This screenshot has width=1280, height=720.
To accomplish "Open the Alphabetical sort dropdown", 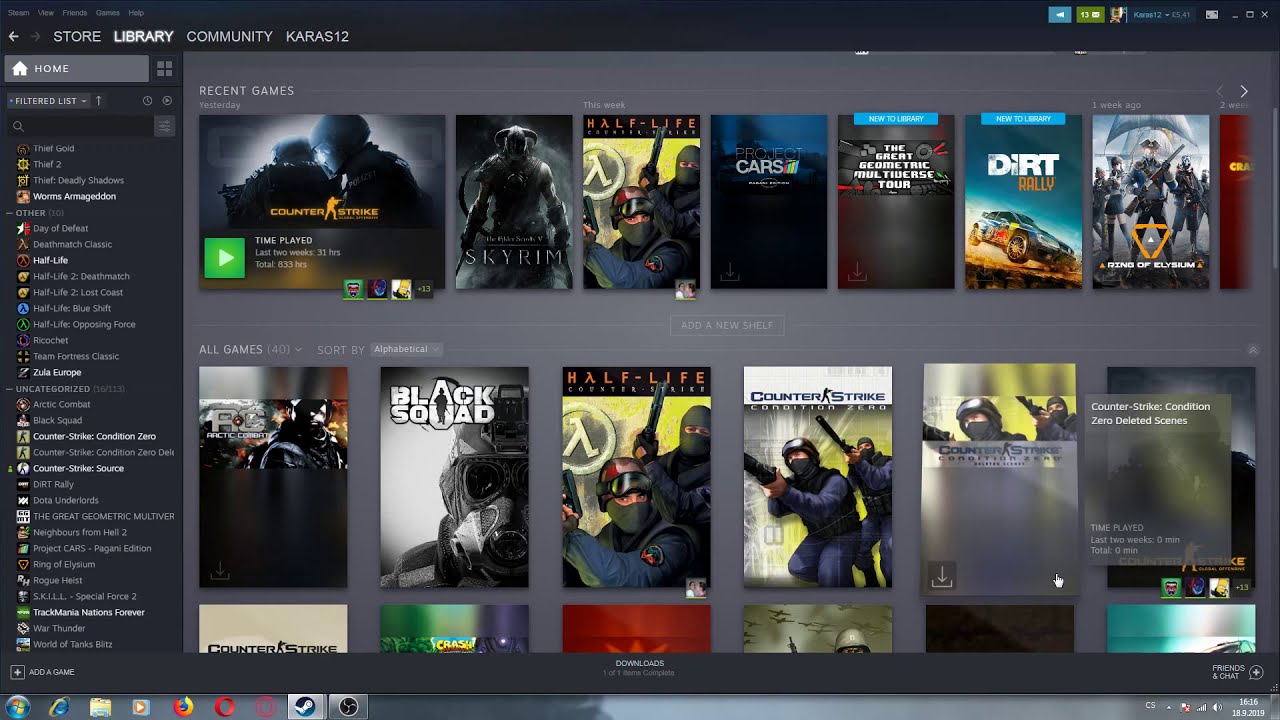I will (405, 349).
